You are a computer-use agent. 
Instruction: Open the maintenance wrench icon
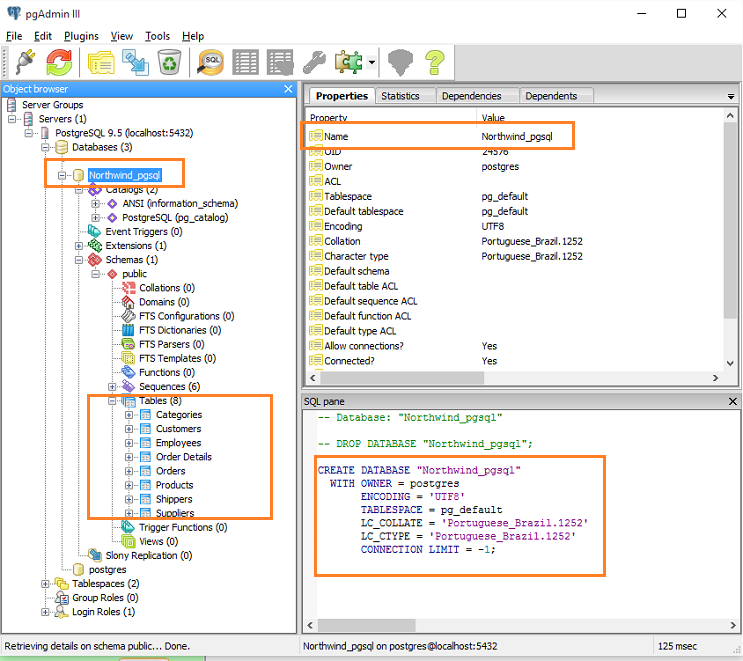pos(314,62)
